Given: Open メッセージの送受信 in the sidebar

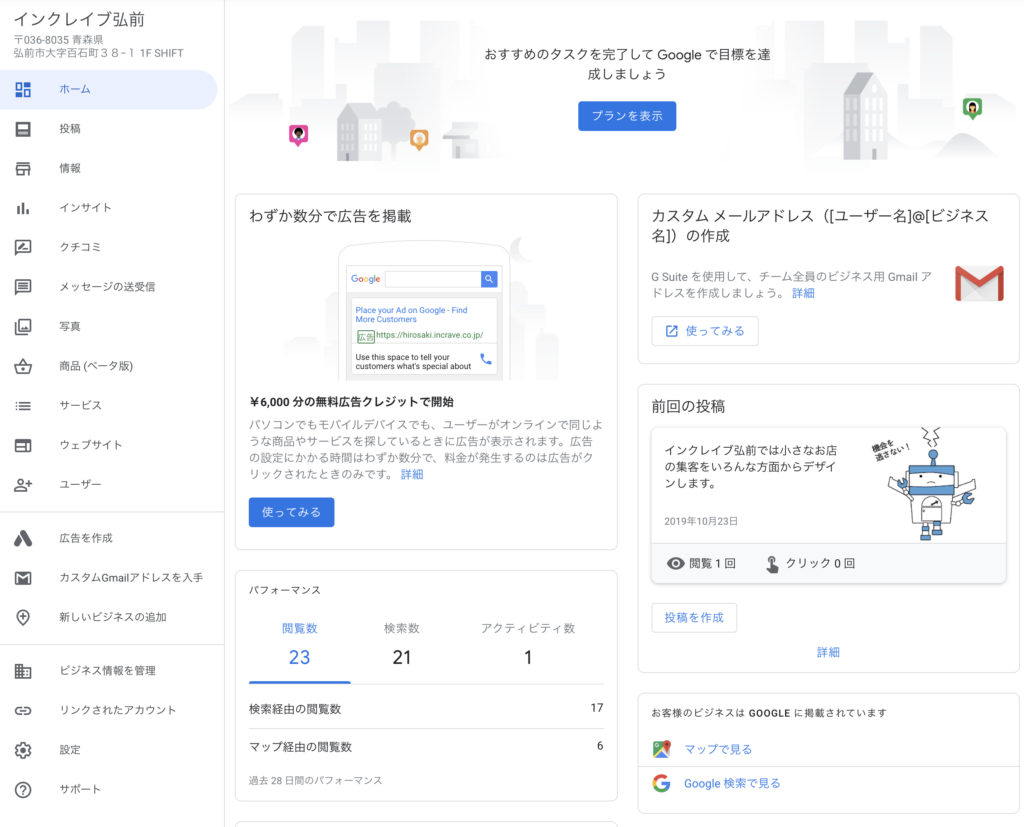Looking at the screenshot, I should point(108,287).
